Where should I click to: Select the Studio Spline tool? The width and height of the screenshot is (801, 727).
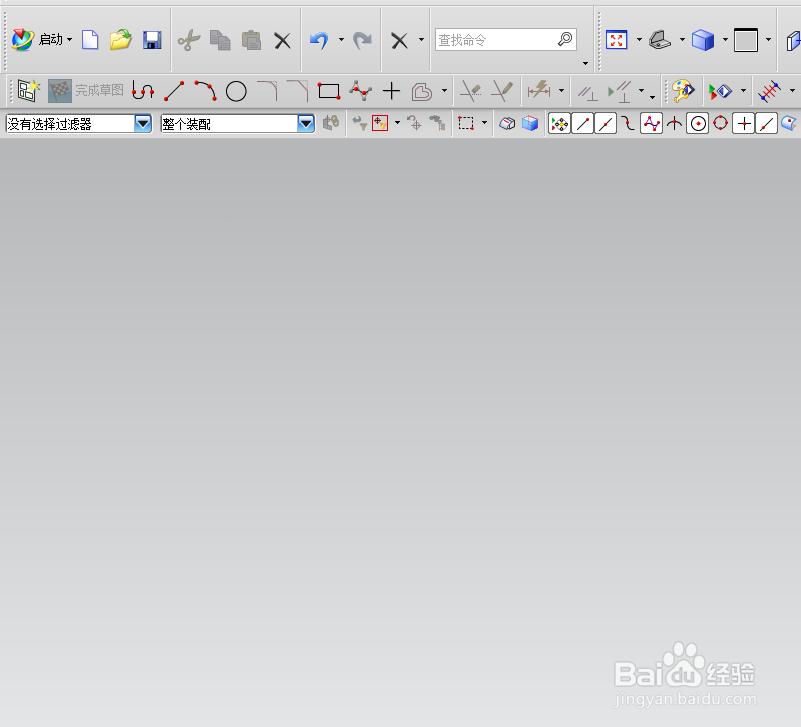click(x=361, y=91)
